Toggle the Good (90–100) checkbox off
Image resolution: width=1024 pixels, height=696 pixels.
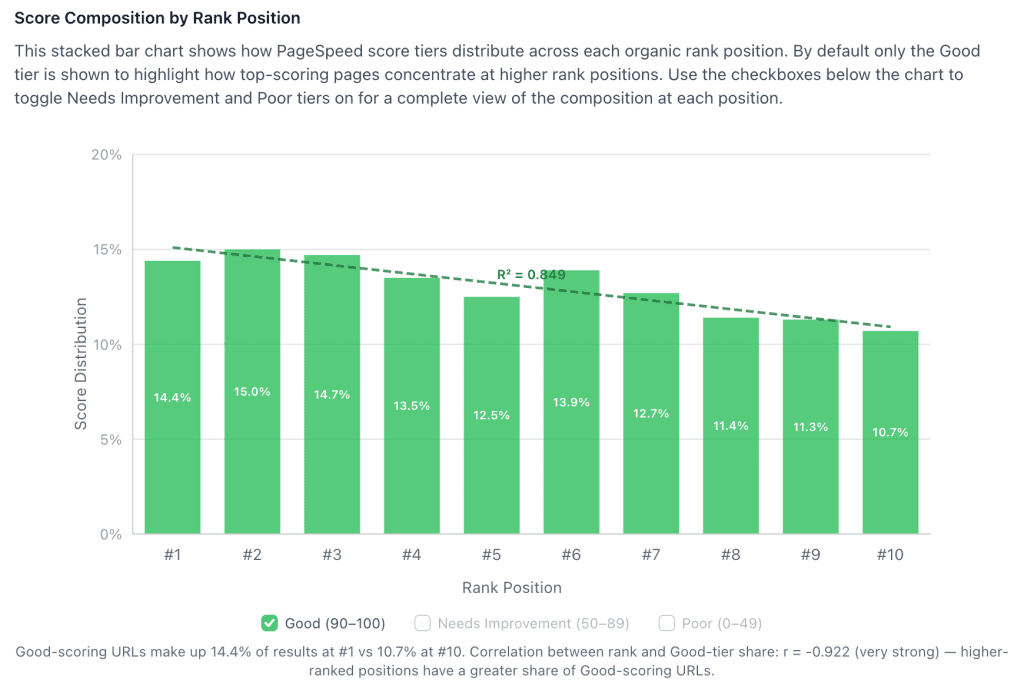(x=270, y=622)
